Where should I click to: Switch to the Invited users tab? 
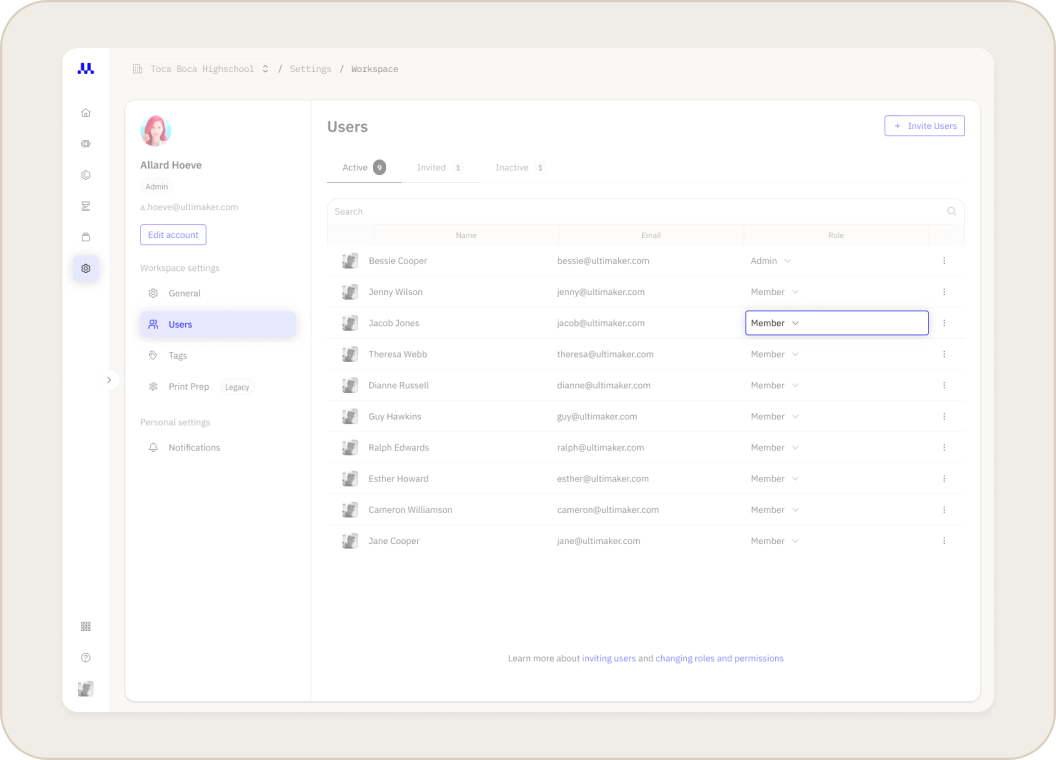coord(439,168)
